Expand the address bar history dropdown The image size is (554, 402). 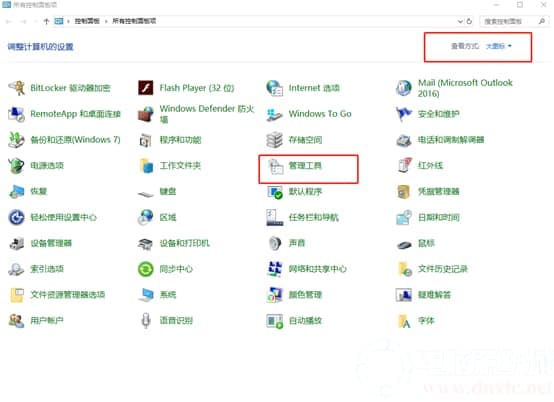point(460,21)
